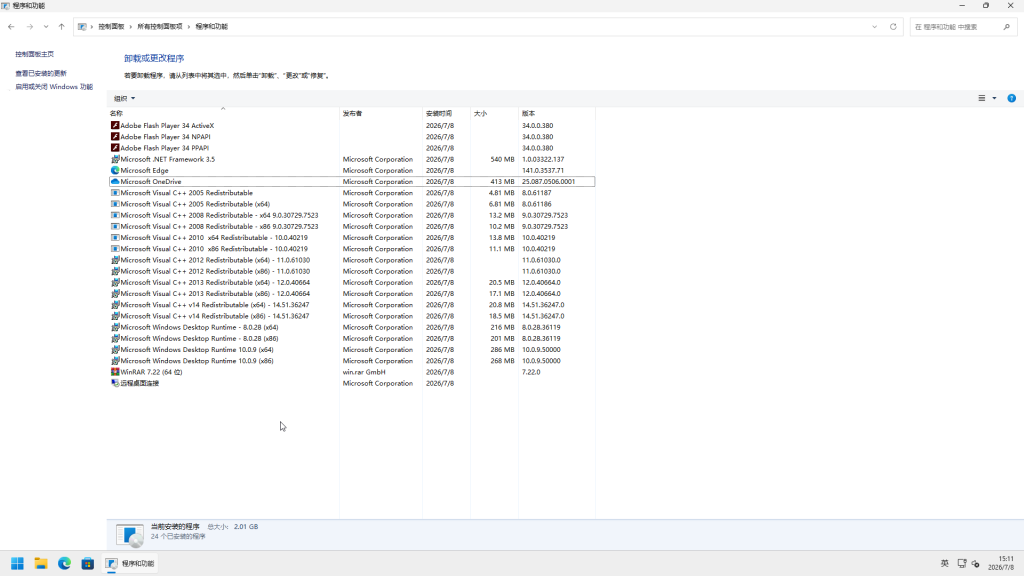Expand the address bar history dropdown
Image resolution: width=1024 pixels, height=576 pixels.
coord(874,27)
